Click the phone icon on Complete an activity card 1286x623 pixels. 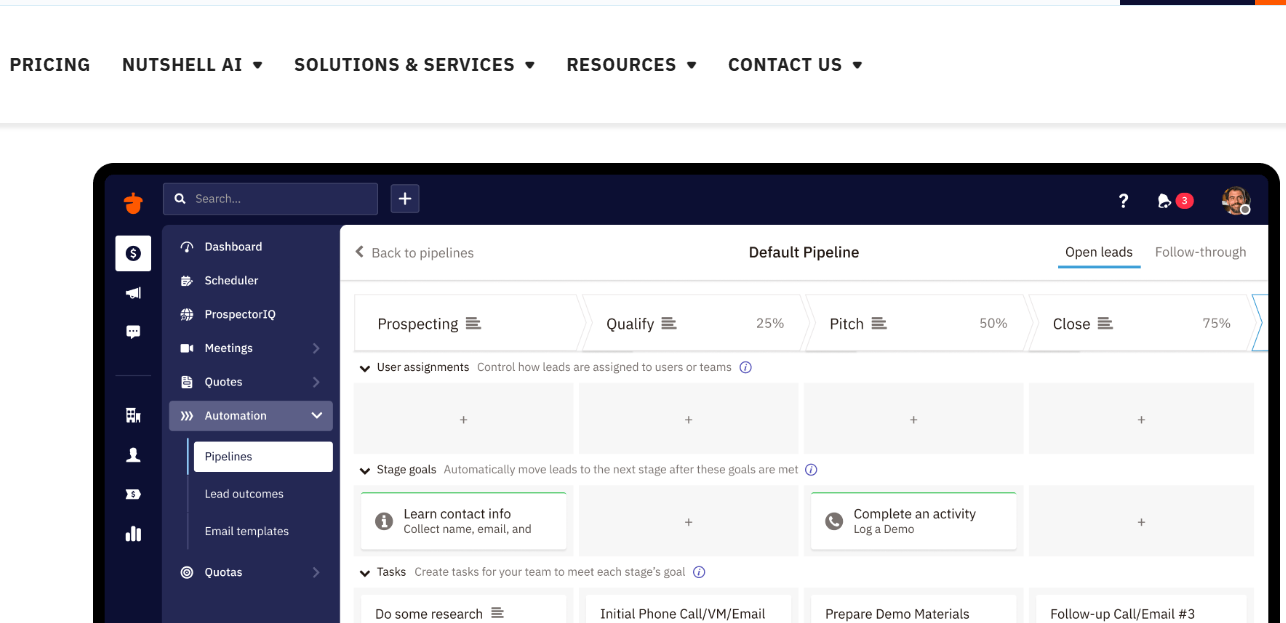point(834,521)
